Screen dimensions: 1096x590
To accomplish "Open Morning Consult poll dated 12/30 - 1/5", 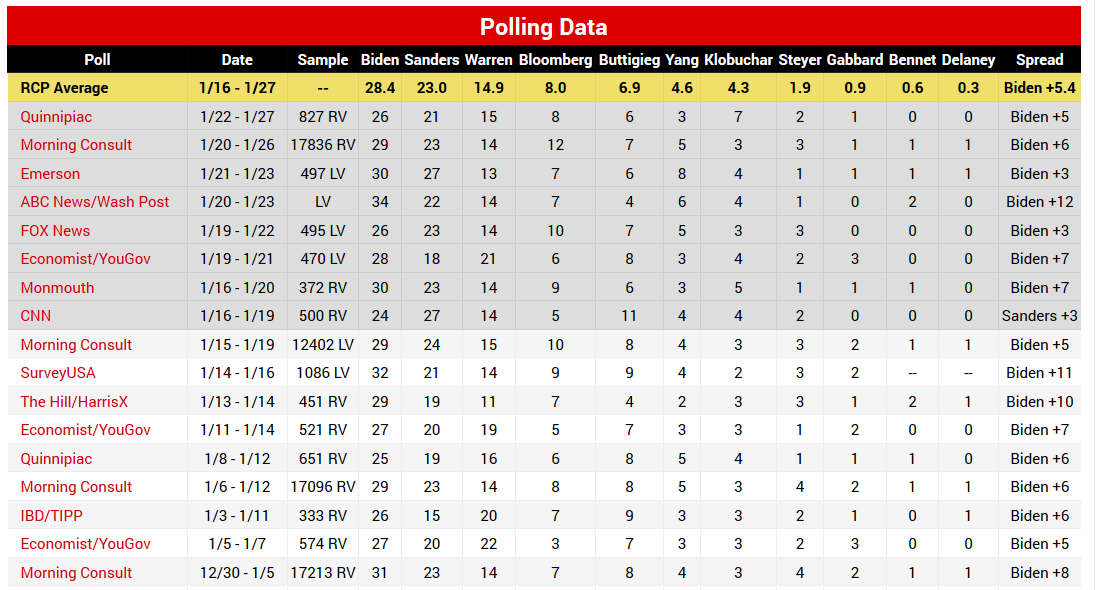I will [76, 573].
